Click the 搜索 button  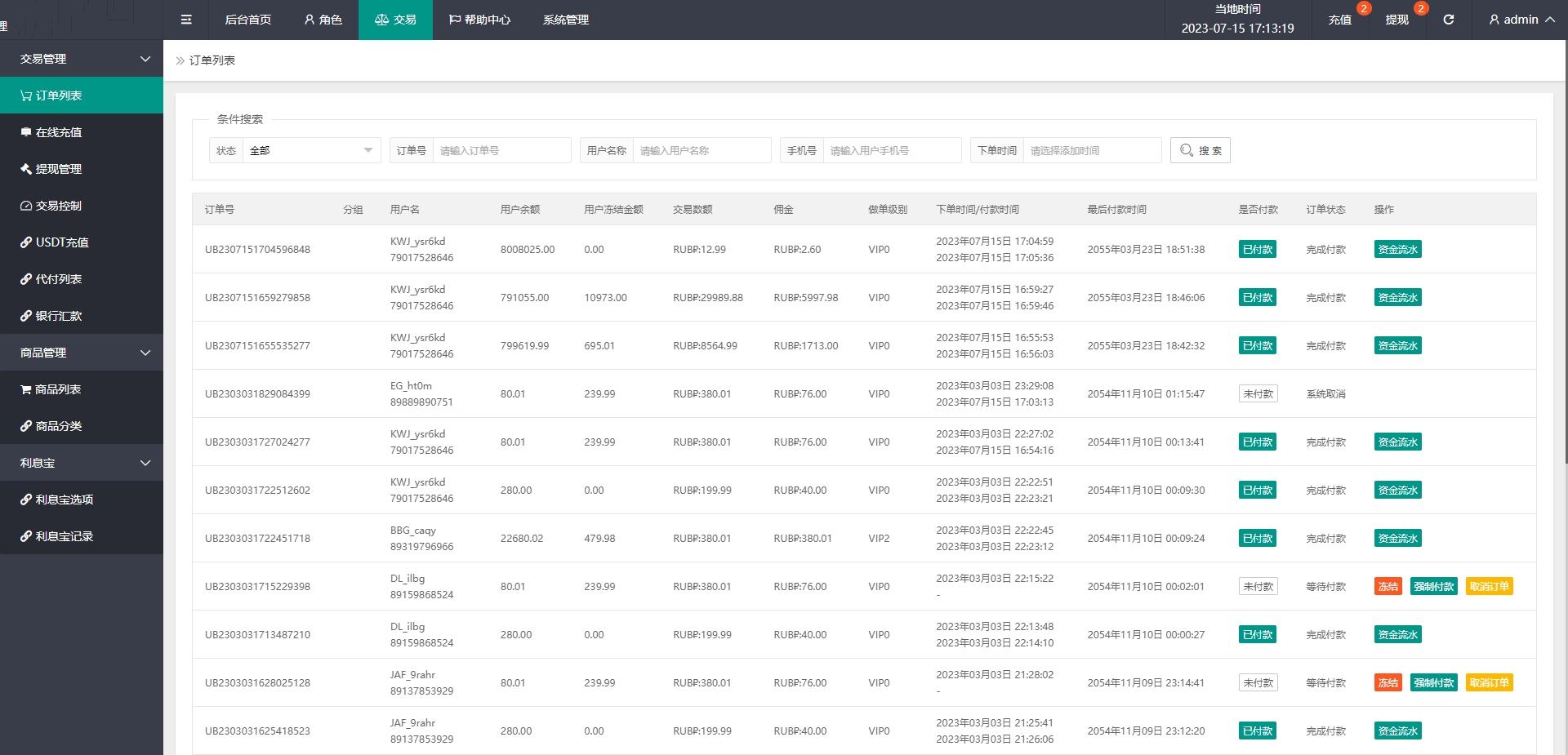click(x=1200, y=150)
